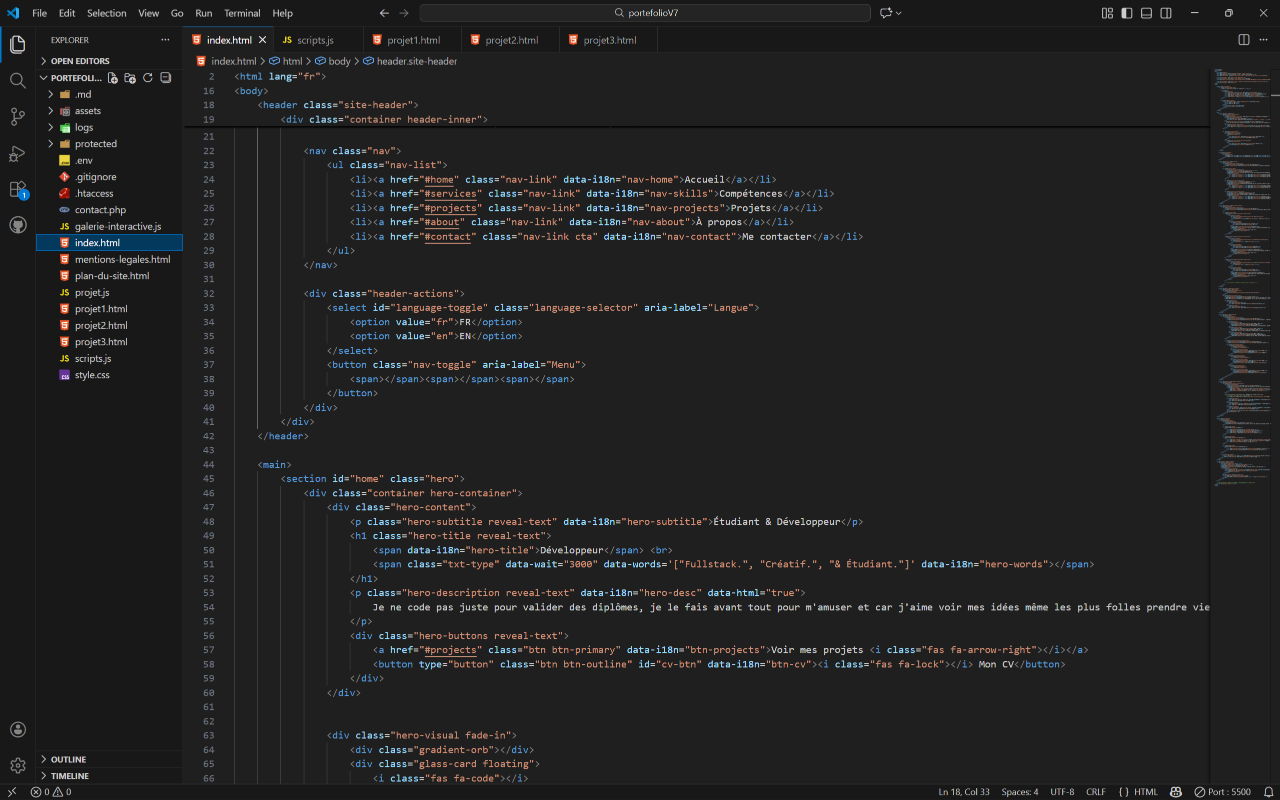This screenshot has height=800, width=1280.
Task: Open the Extensions view with the badge
Action: [x=17, y=190]
